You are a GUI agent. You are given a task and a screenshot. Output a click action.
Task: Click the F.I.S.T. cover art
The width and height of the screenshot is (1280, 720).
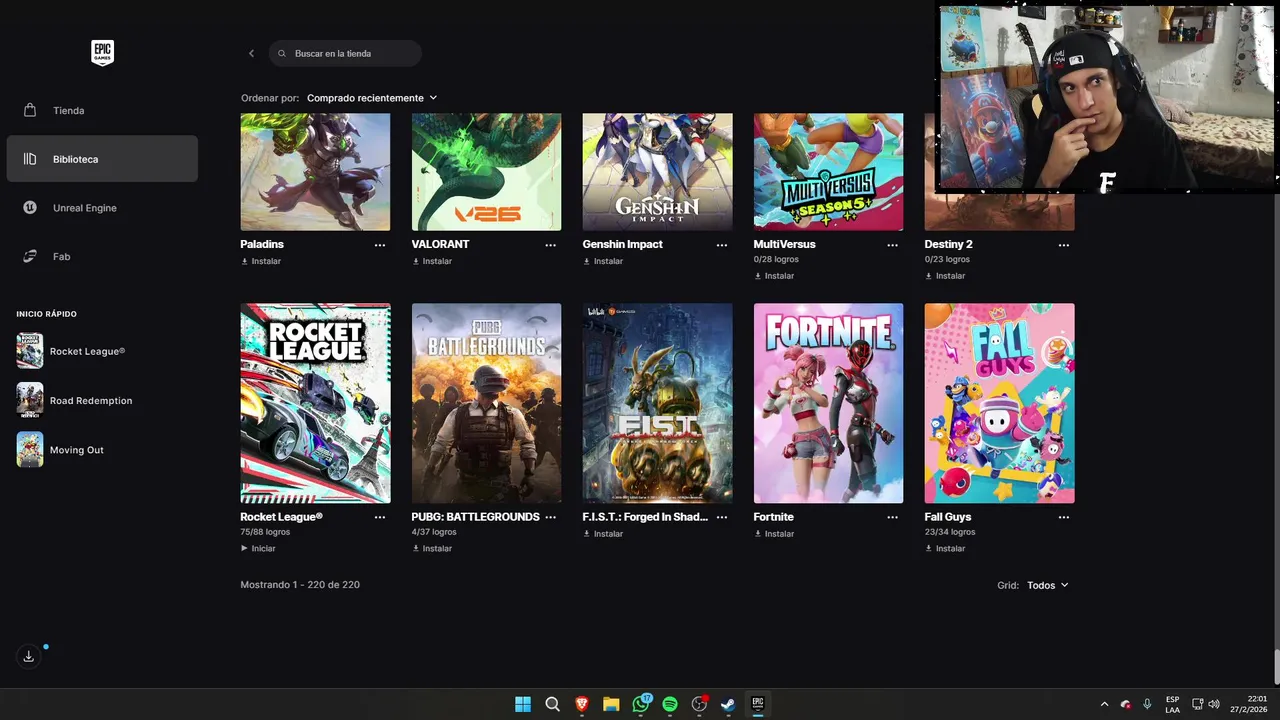tap(657, 403)
